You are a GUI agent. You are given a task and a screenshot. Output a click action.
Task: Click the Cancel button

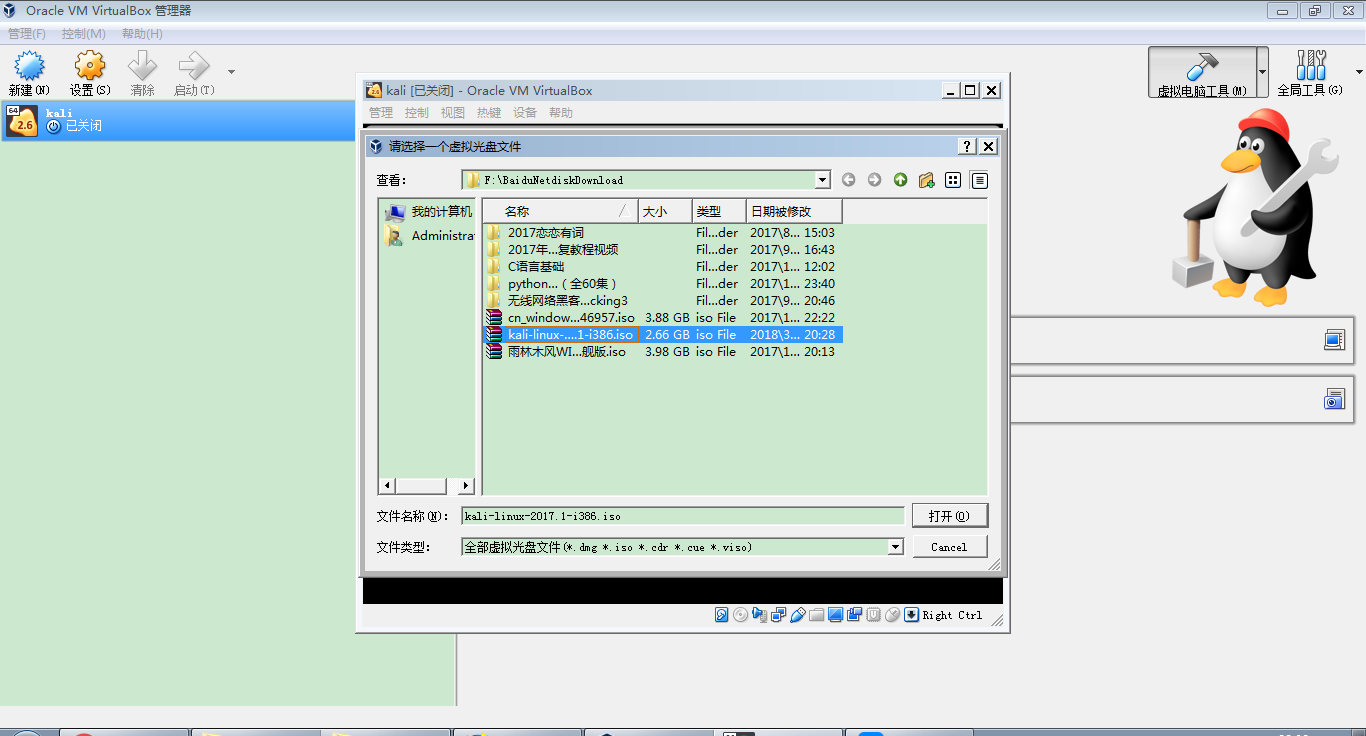(x=949, y=547)
